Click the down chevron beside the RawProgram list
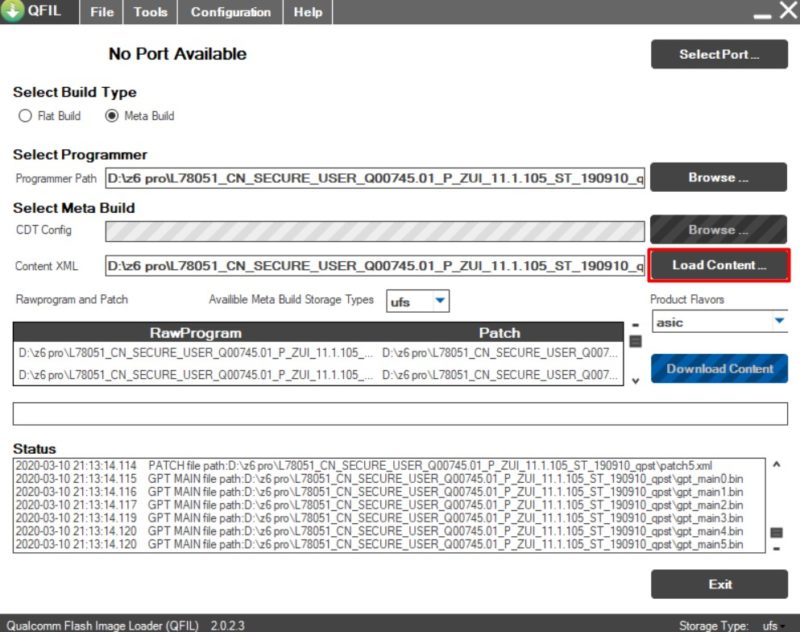 (x=635, y=381)
